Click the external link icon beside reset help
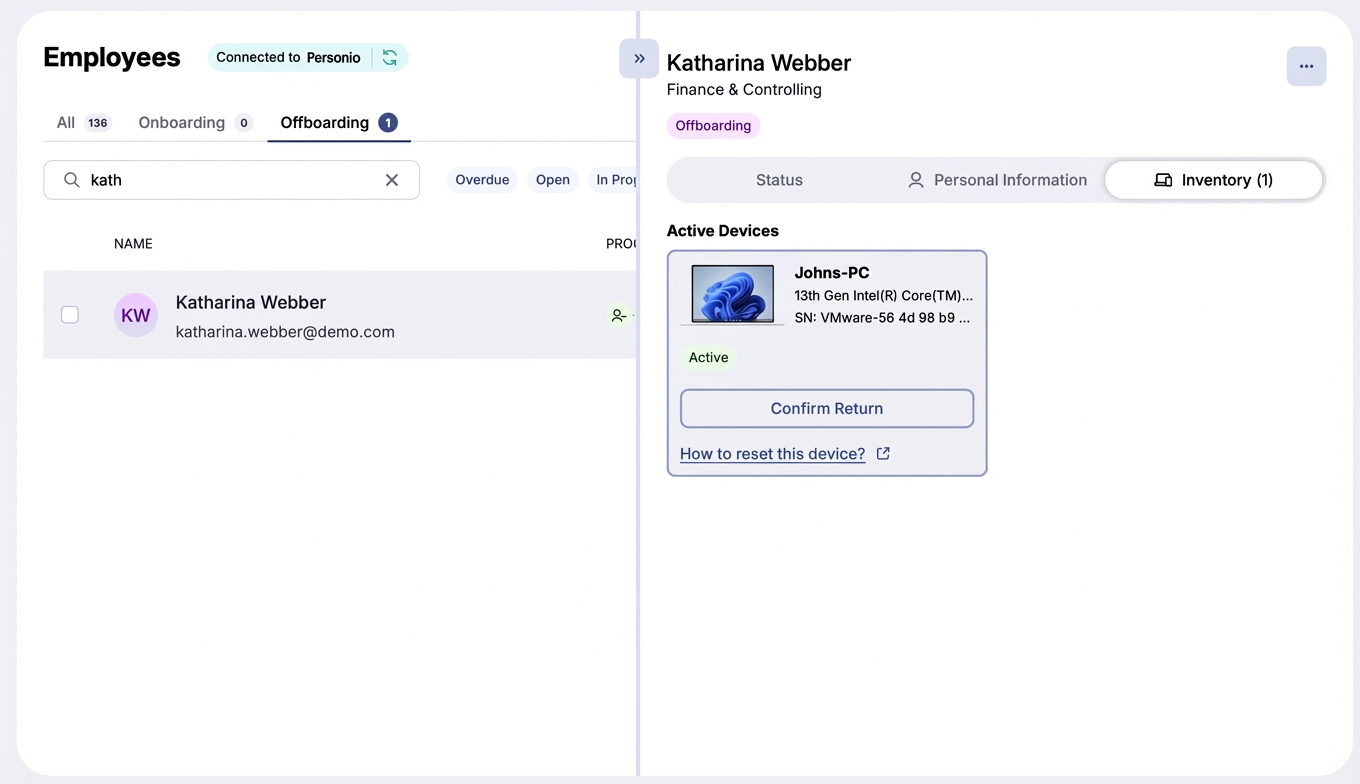 click(x=883, y=454)
